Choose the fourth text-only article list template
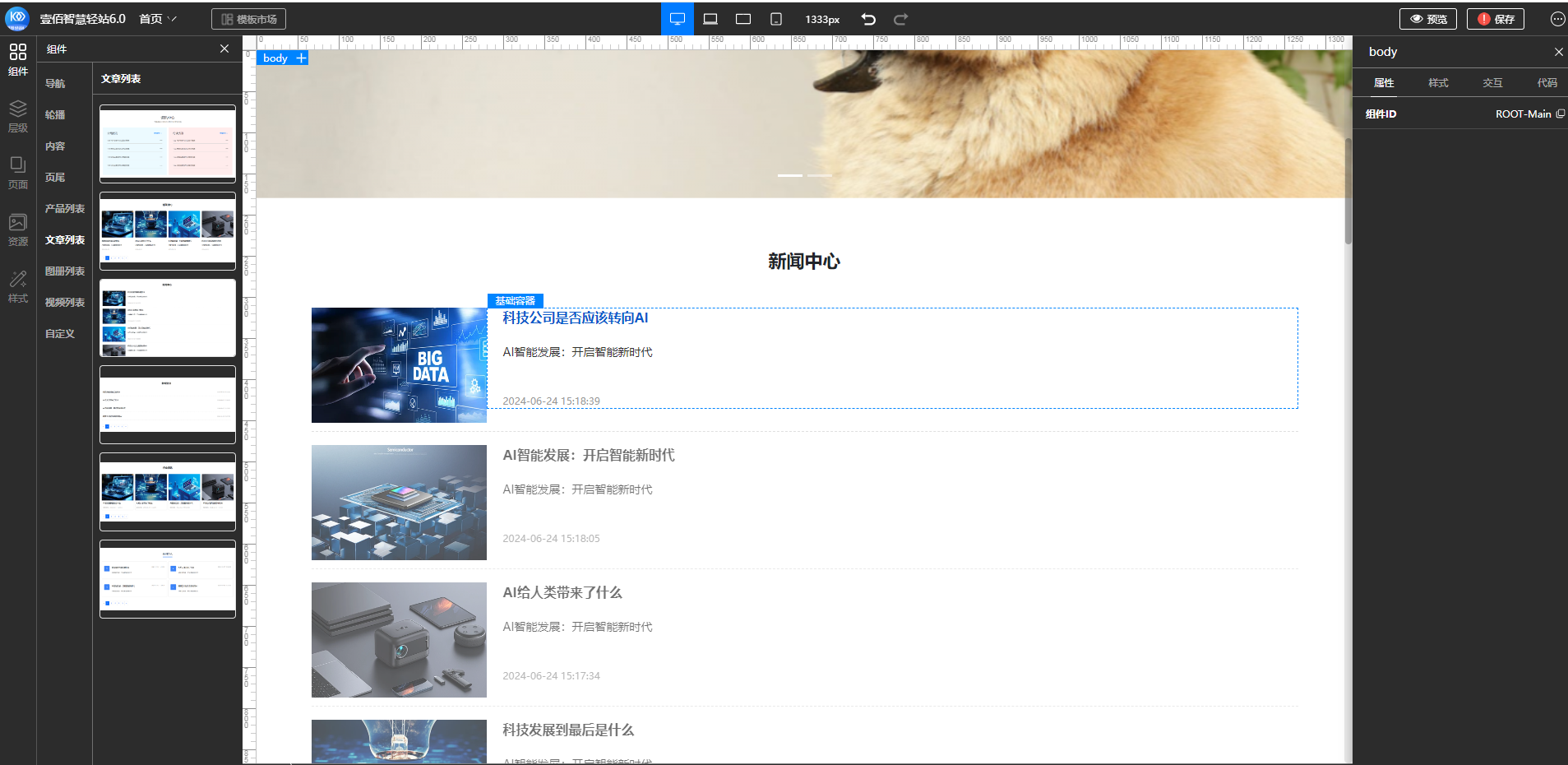 click(x=168, y=405)
